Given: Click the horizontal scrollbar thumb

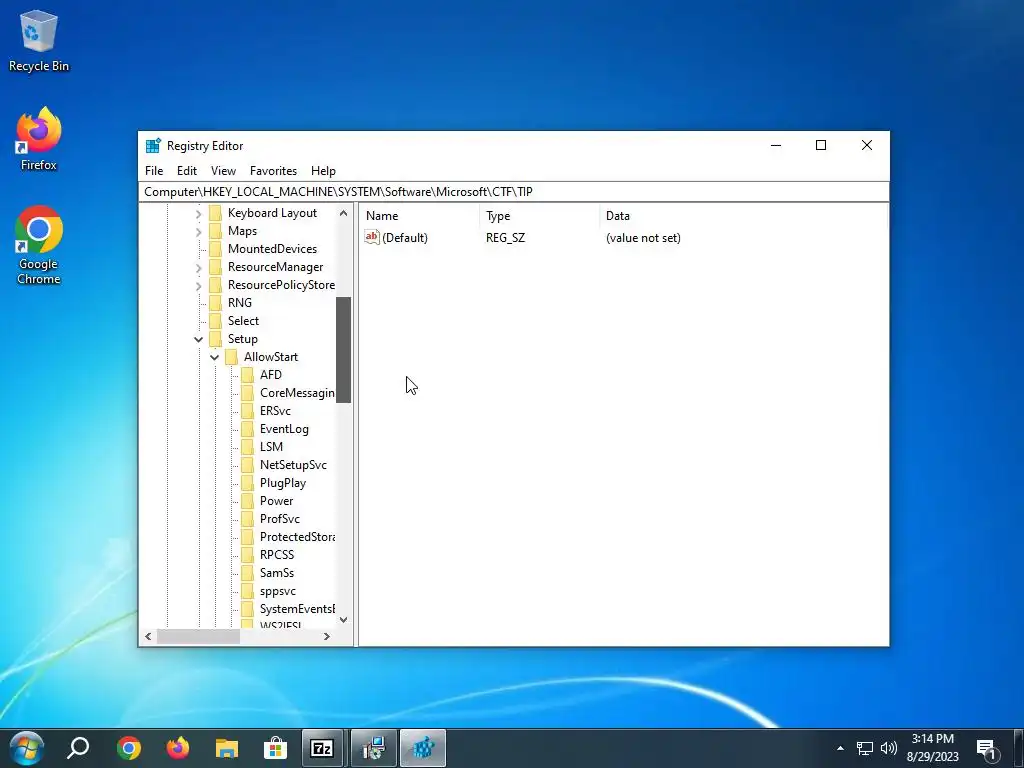Looking at the screenshot, I should [x=199, y=636].
